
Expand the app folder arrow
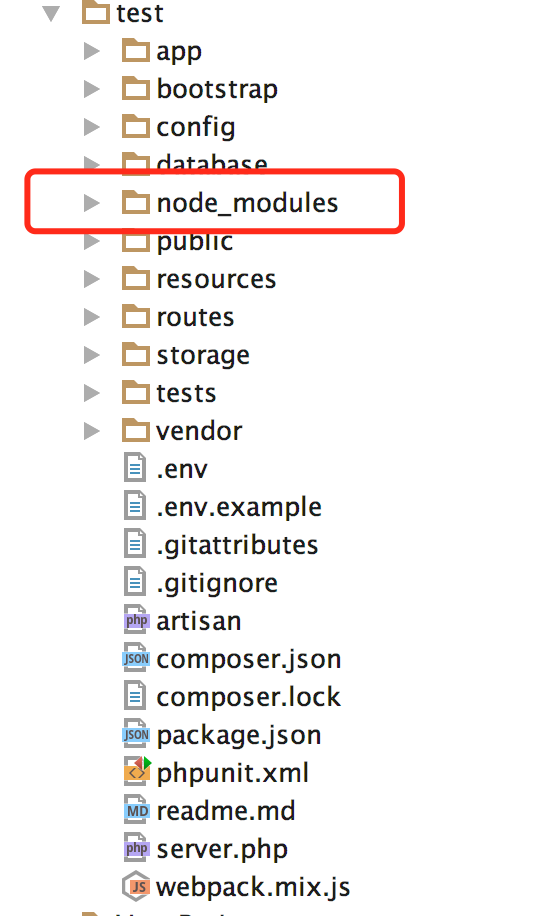[x=91, y=51]
